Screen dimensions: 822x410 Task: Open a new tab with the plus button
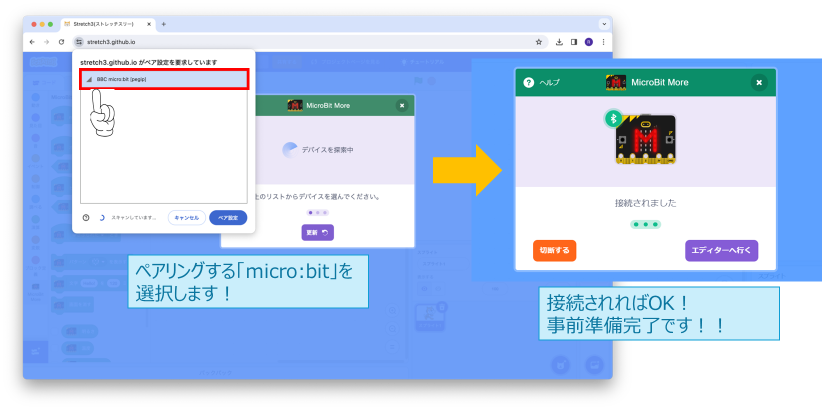[164, 24]
